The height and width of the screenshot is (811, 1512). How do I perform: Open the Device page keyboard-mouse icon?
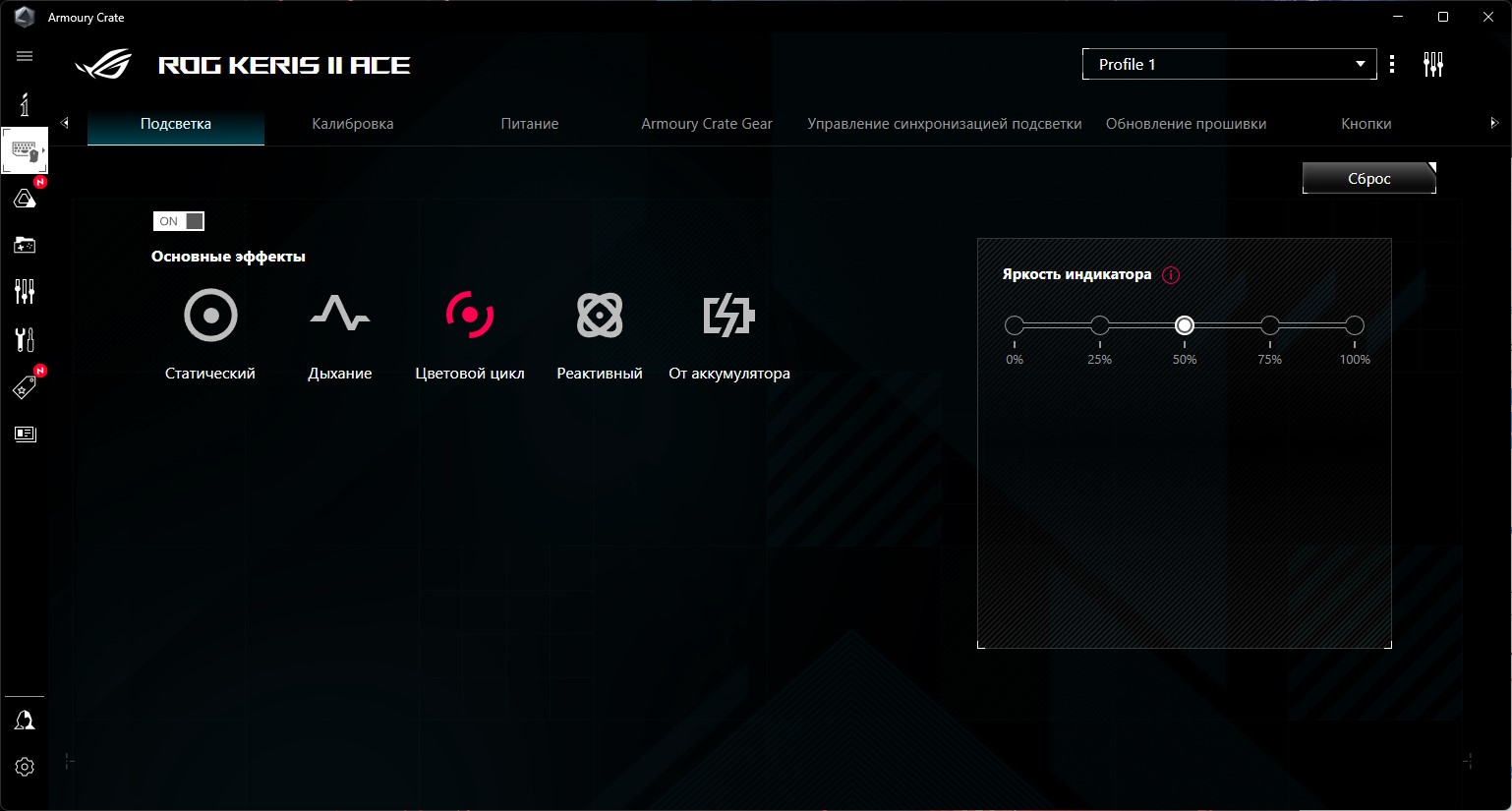coord(25,150)
